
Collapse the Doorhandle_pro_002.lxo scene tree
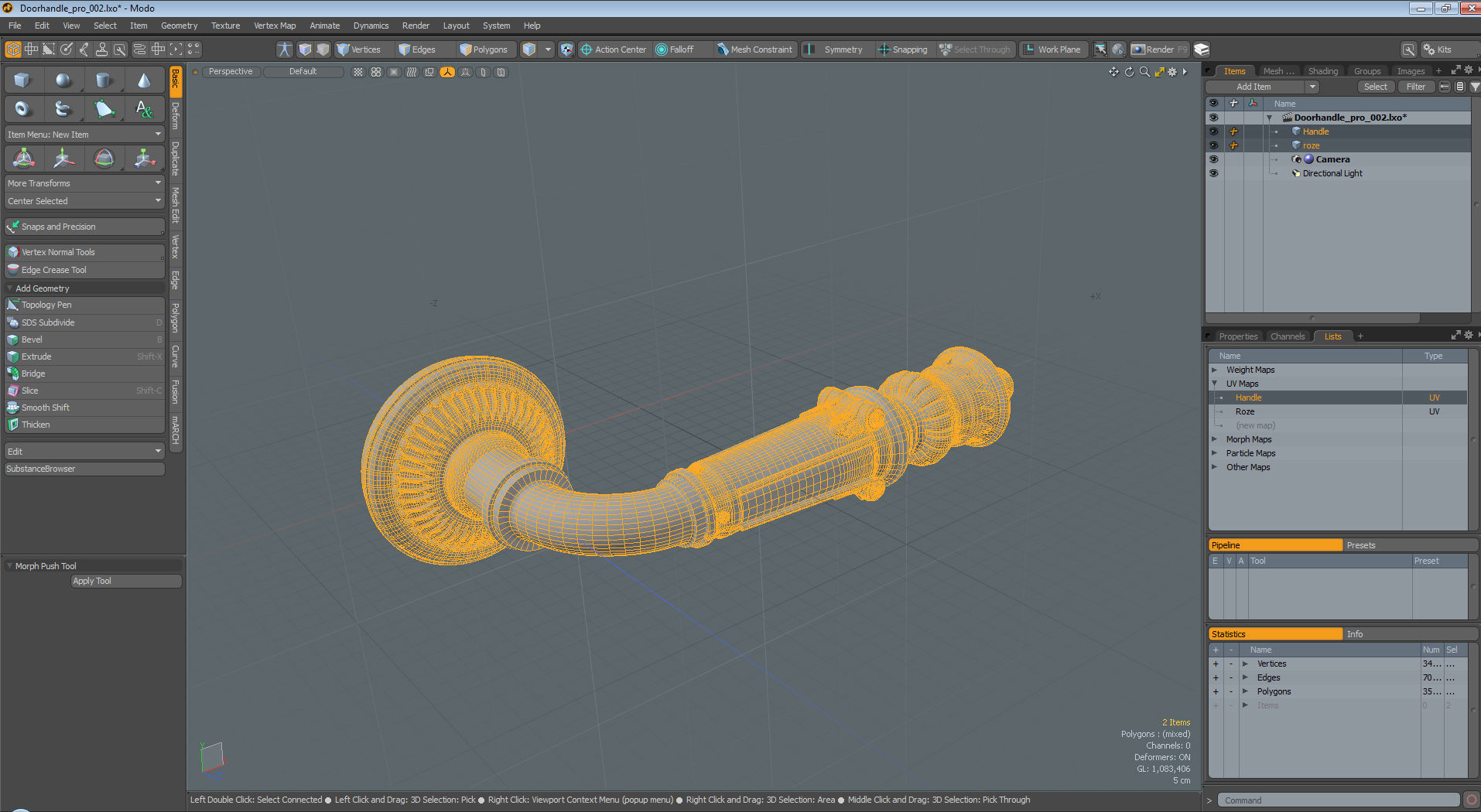click(1269, 118)
